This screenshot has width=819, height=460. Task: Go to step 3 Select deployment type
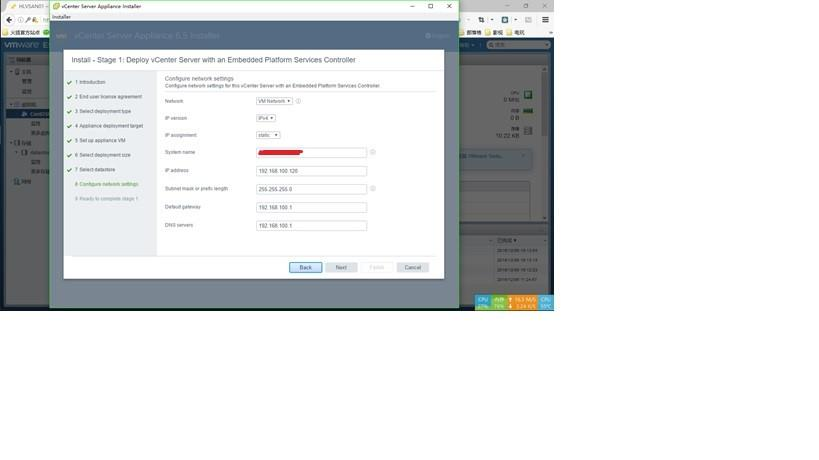(x=103, y=112)
